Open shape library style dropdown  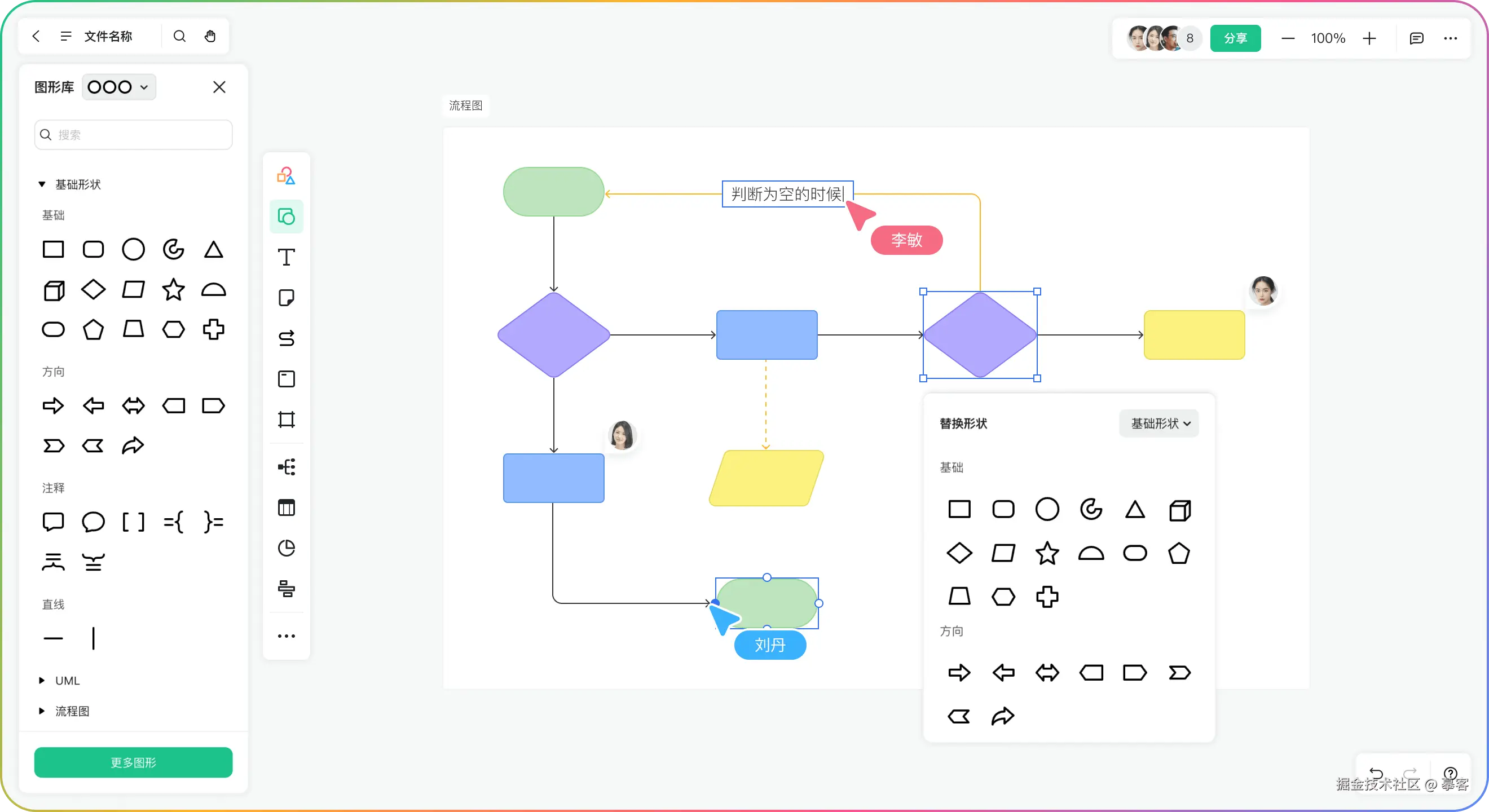(118, 87)
